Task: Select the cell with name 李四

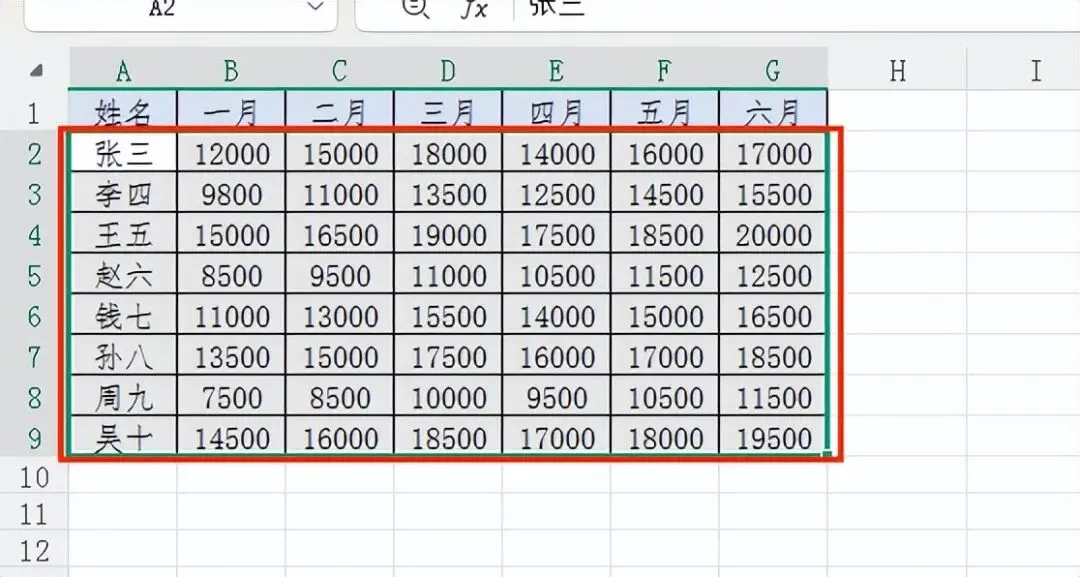Action: click(123, 193)
